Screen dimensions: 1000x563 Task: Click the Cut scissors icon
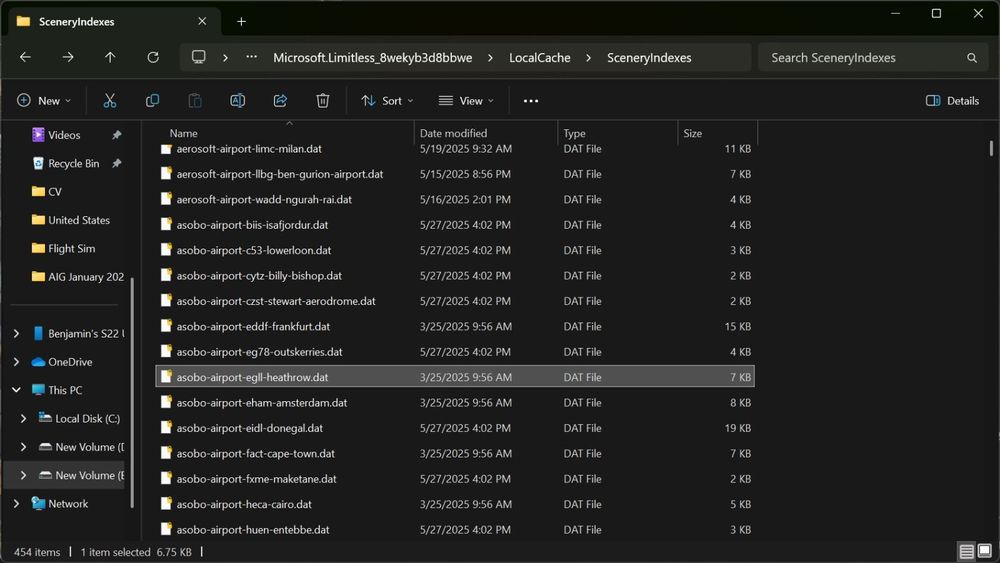coord(110,100)
